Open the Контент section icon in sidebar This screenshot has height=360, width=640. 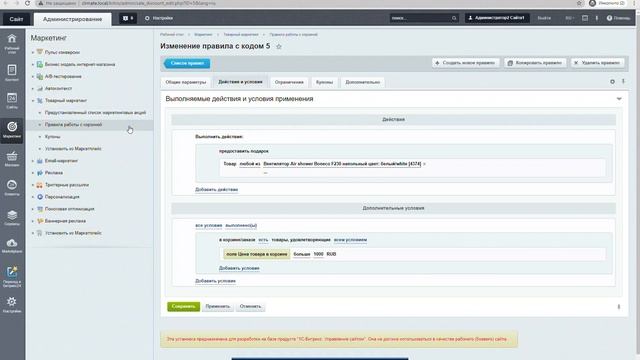[x=12, y=70]
